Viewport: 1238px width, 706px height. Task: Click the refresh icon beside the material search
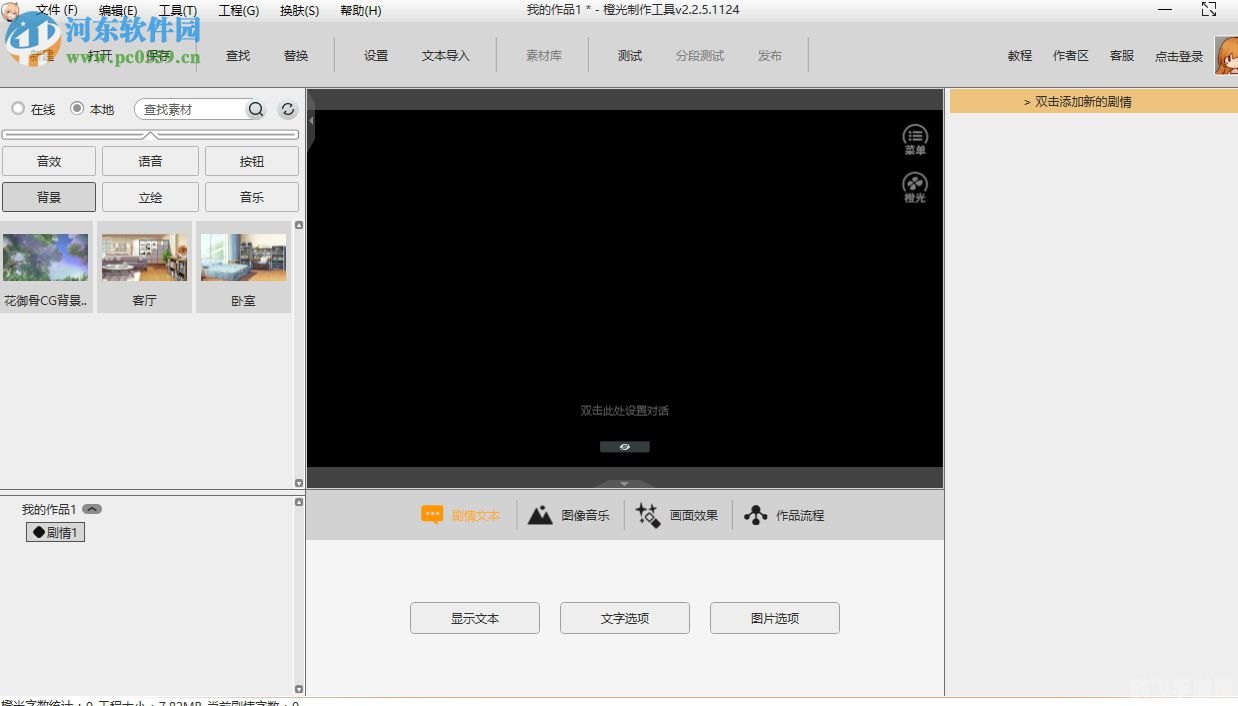tap(288, 109)
